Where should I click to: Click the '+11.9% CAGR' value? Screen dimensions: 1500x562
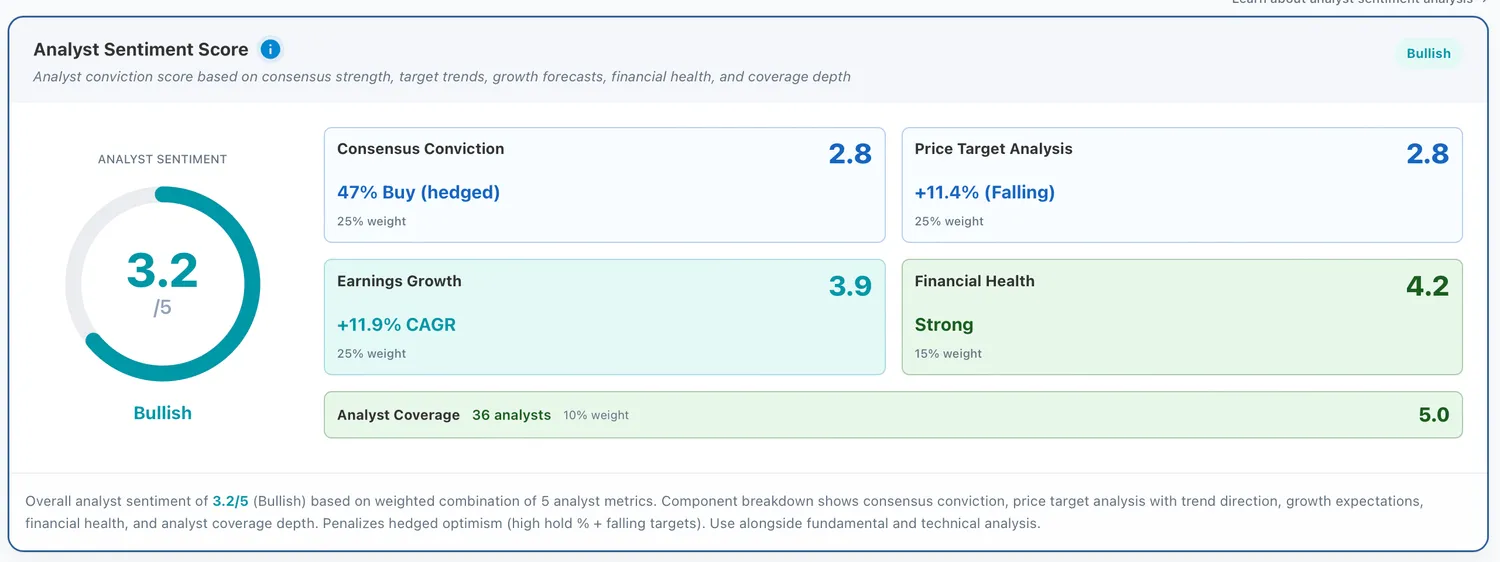coord(397,325)
